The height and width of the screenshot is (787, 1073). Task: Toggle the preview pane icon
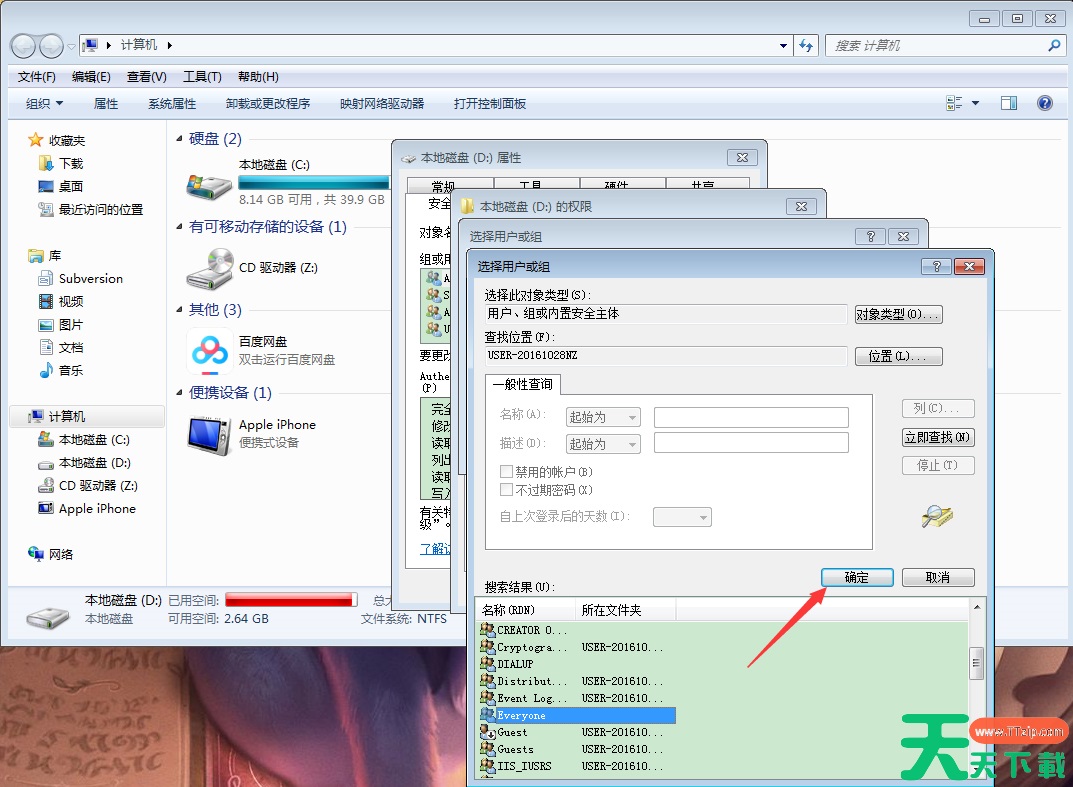[1009, 103]
